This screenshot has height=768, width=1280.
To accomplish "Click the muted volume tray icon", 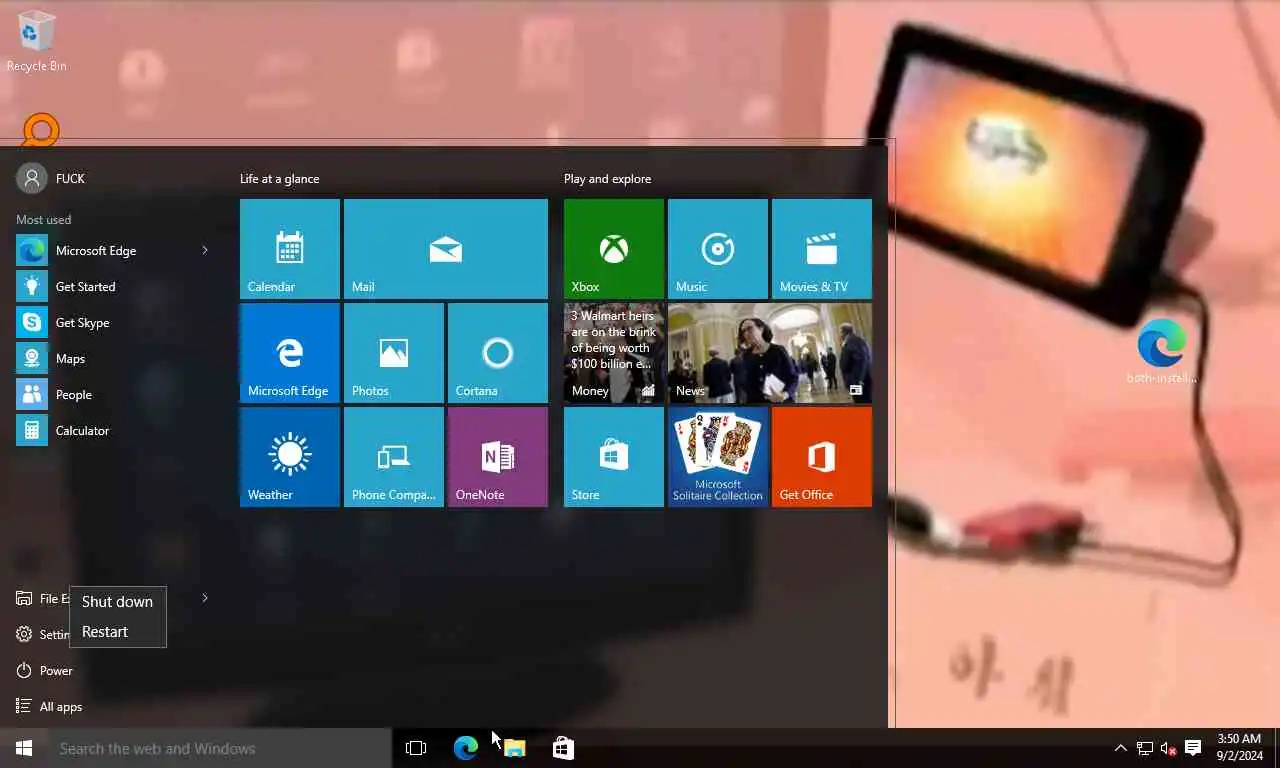I will [1168, 748].
